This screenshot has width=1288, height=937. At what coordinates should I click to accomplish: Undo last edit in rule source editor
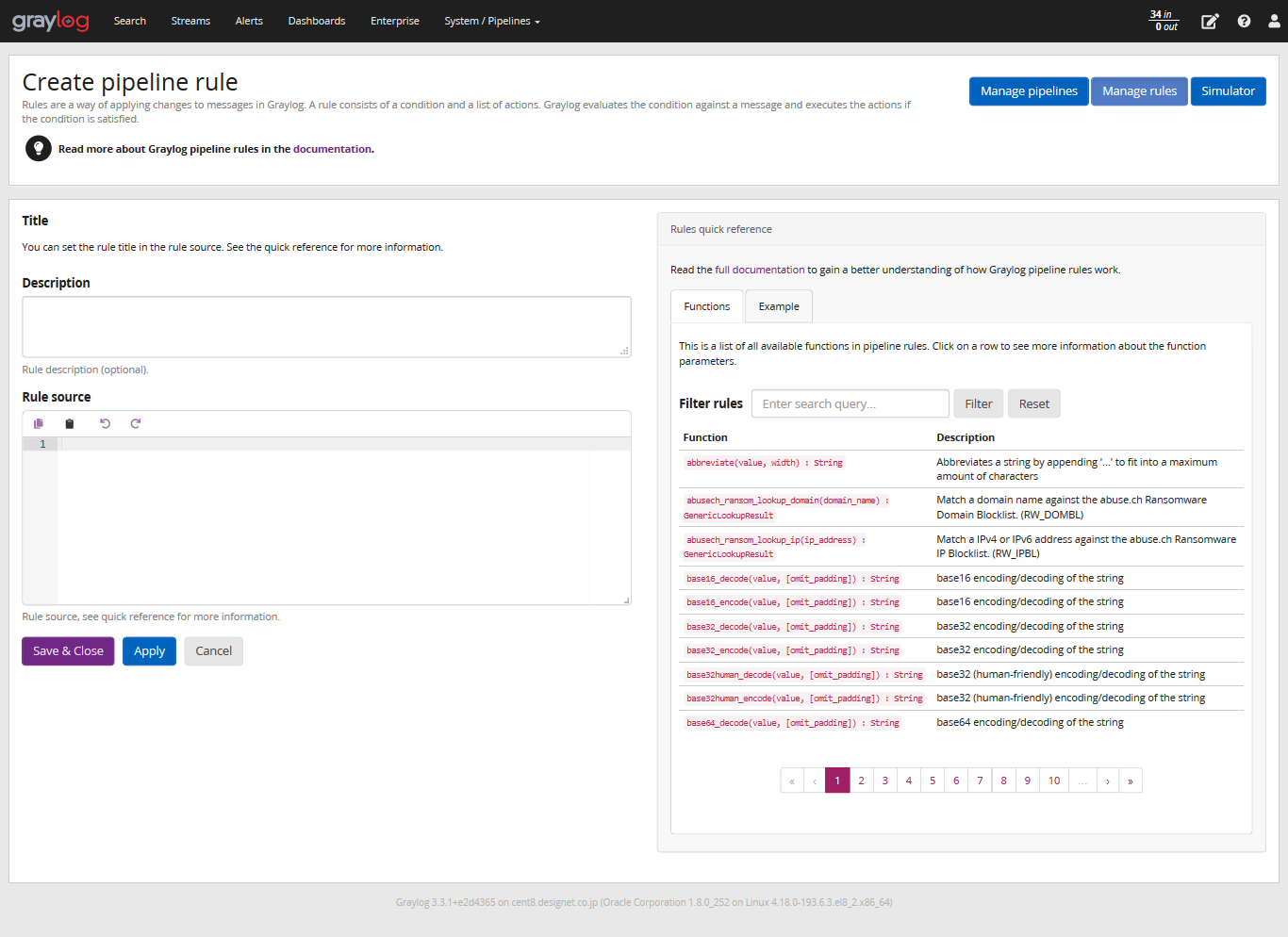[105, 423]
